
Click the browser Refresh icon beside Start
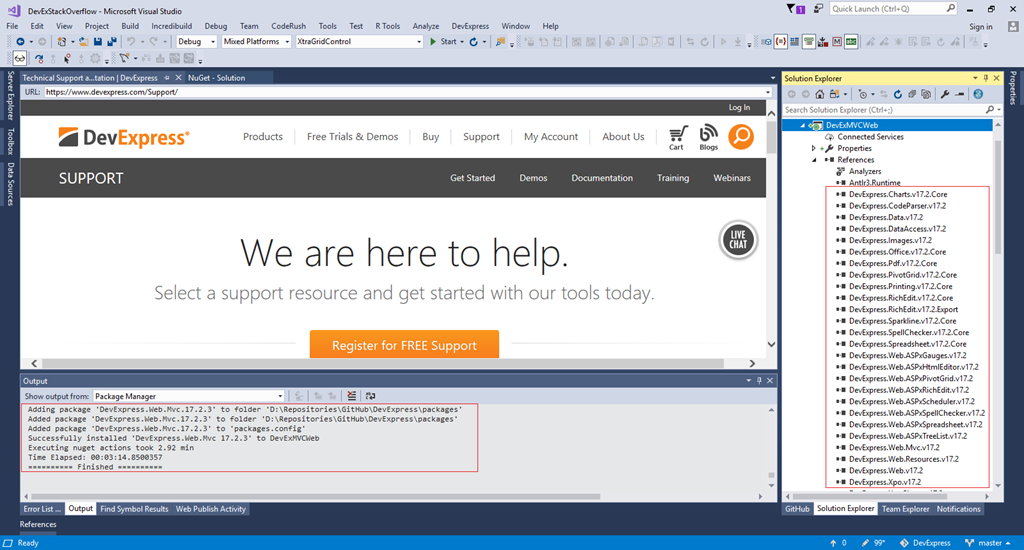coord(473,41)
